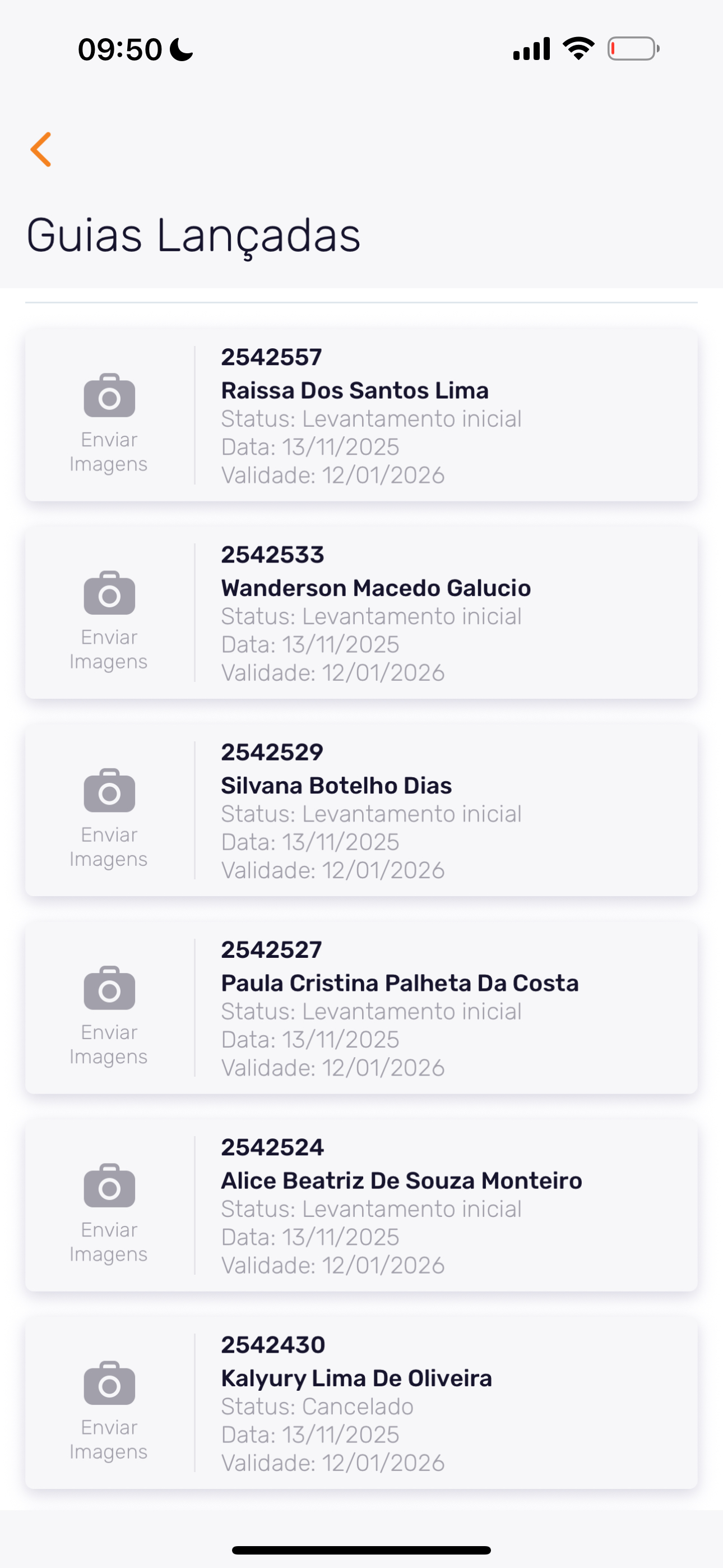Viewport: 723px width, 1568px height.
Task: Tap camera icon for Paula Cristina Palheta
Action: [109, 988]
